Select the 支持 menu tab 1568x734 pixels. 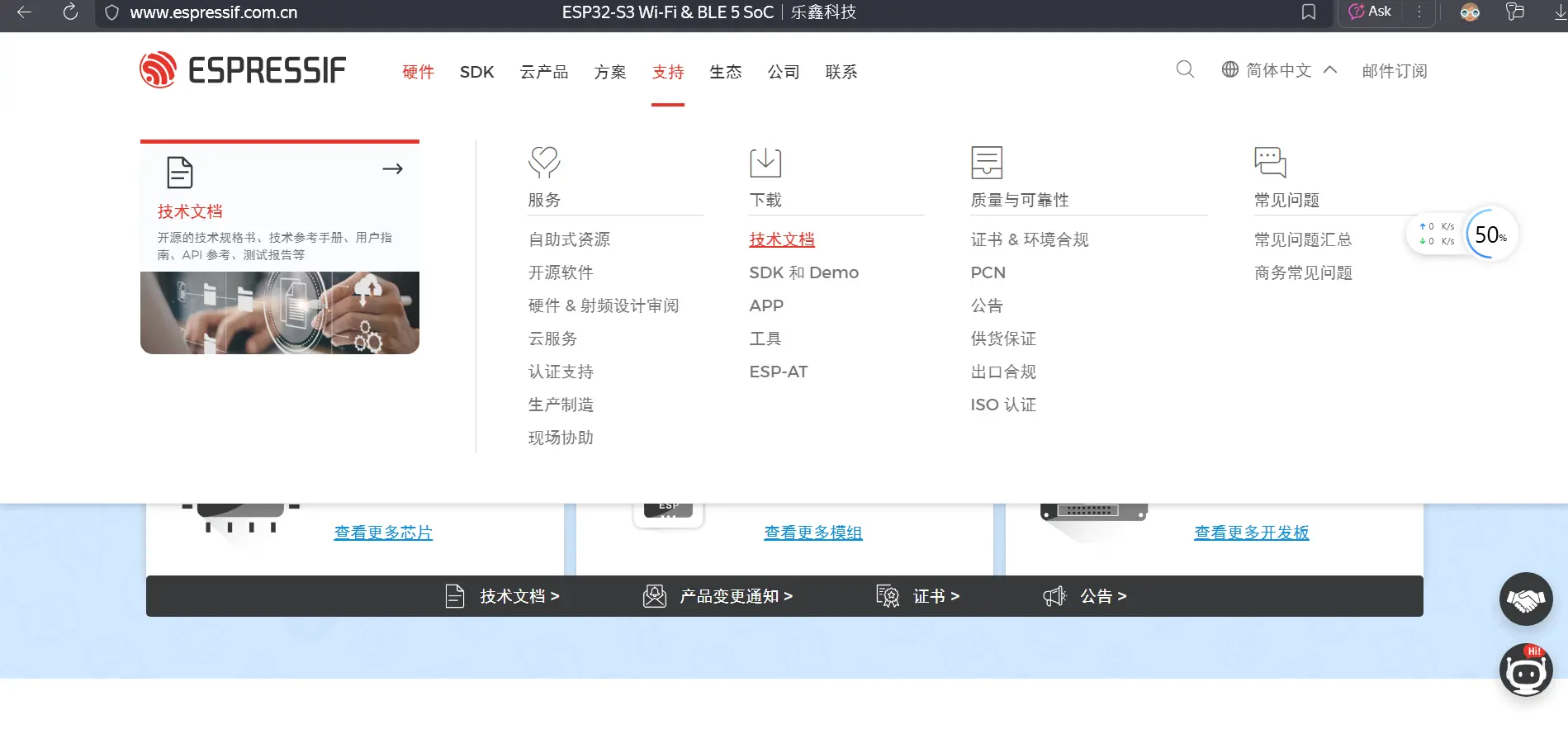coord(668,72)
